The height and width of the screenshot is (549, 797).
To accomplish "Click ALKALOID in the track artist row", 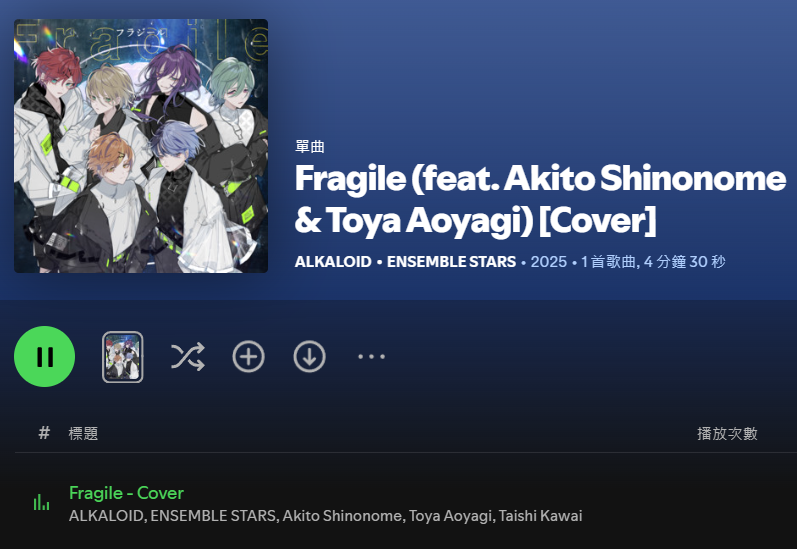I will [106, 515].
